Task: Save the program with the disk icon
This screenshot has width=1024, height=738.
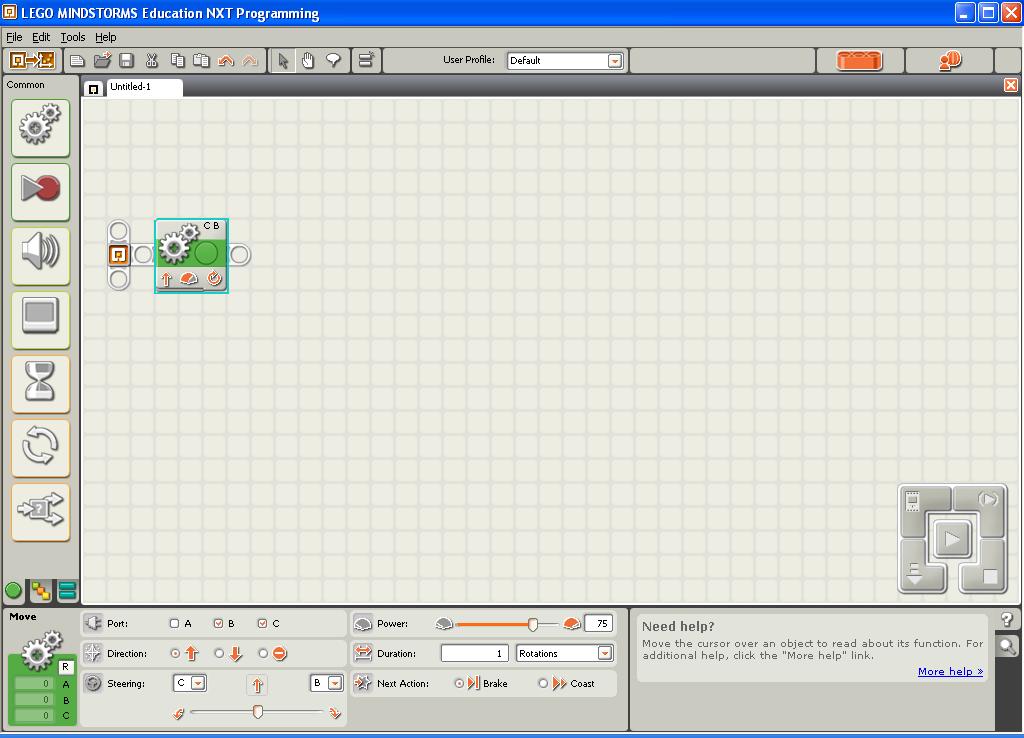Action: point(127,61)
